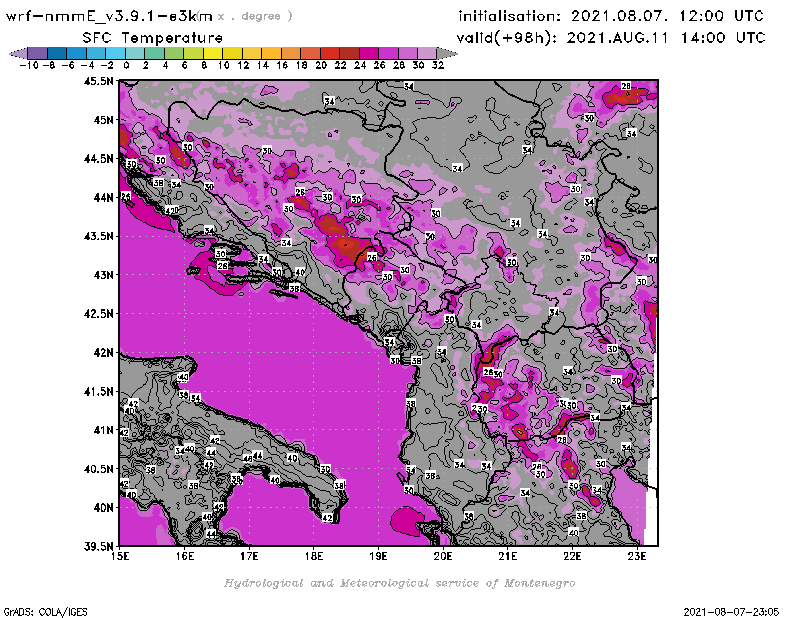Select the color bar segment between 0 and 2
The height and width of the screenshot is (618, 800).
coord(135,53)
